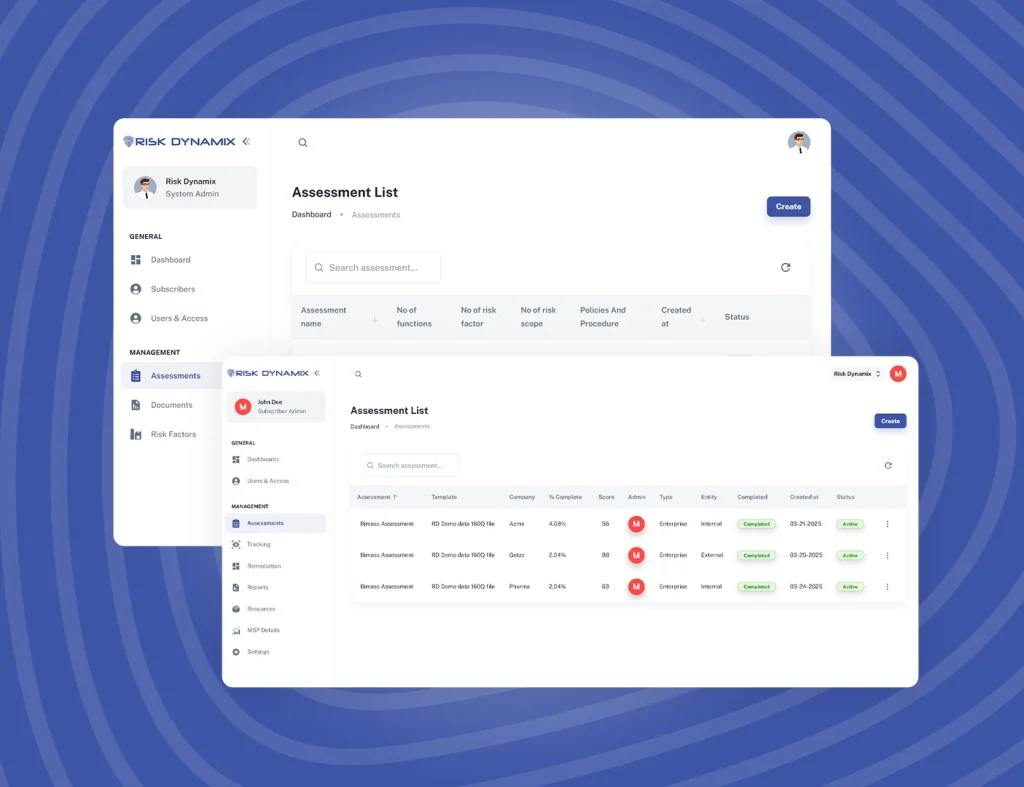The width and height of the screenshot is (1024, 787).
Task: Collapse the sidebar in the John Doe window
Action: click(x=317, y=373)
